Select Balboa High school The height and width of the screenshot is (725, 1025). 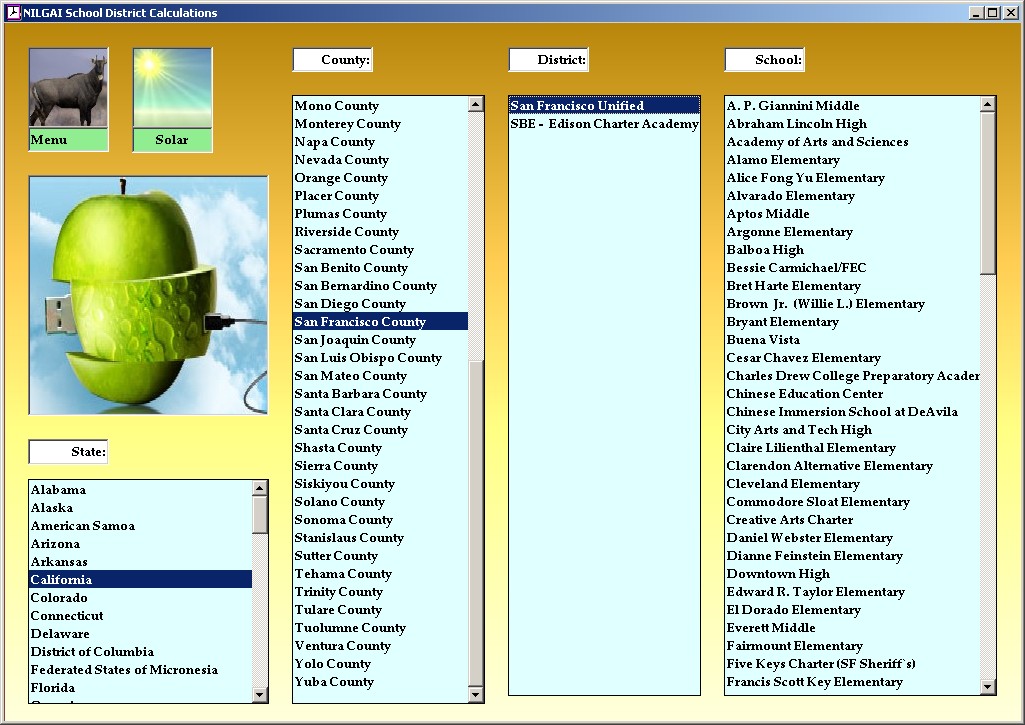(765, 250)
